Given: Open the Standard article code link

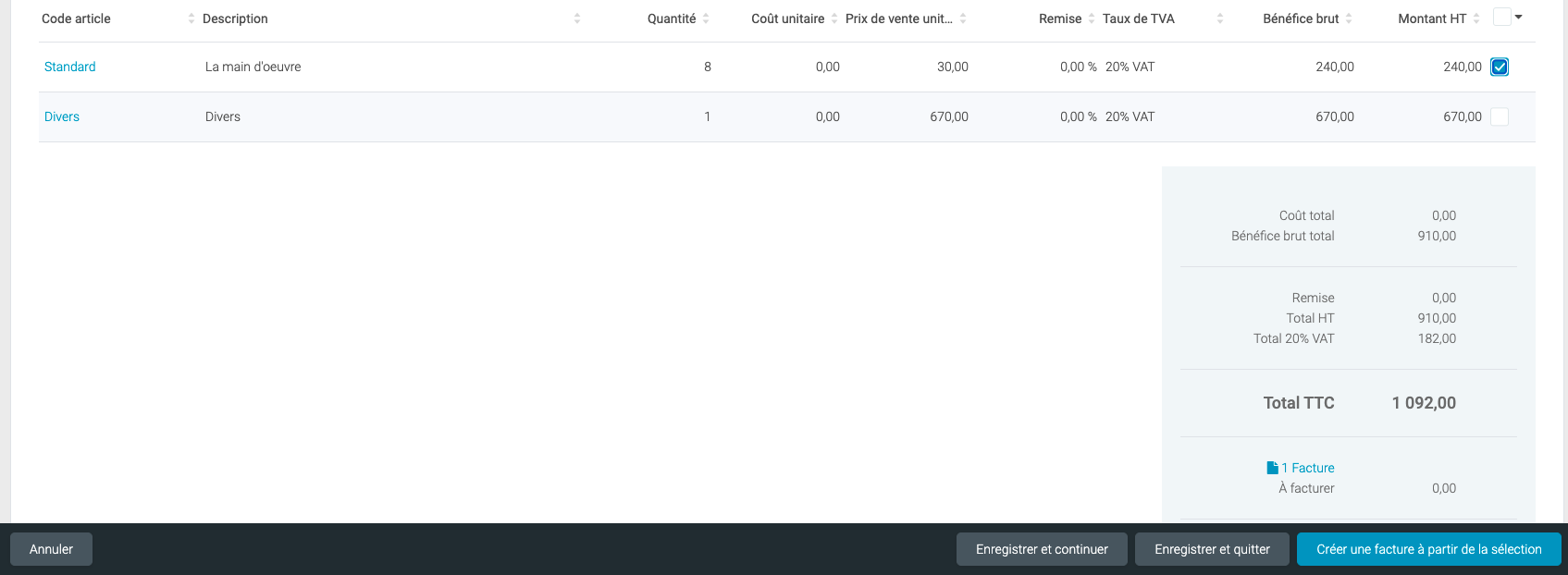Looking at the screenshot, I should [70, 67].
